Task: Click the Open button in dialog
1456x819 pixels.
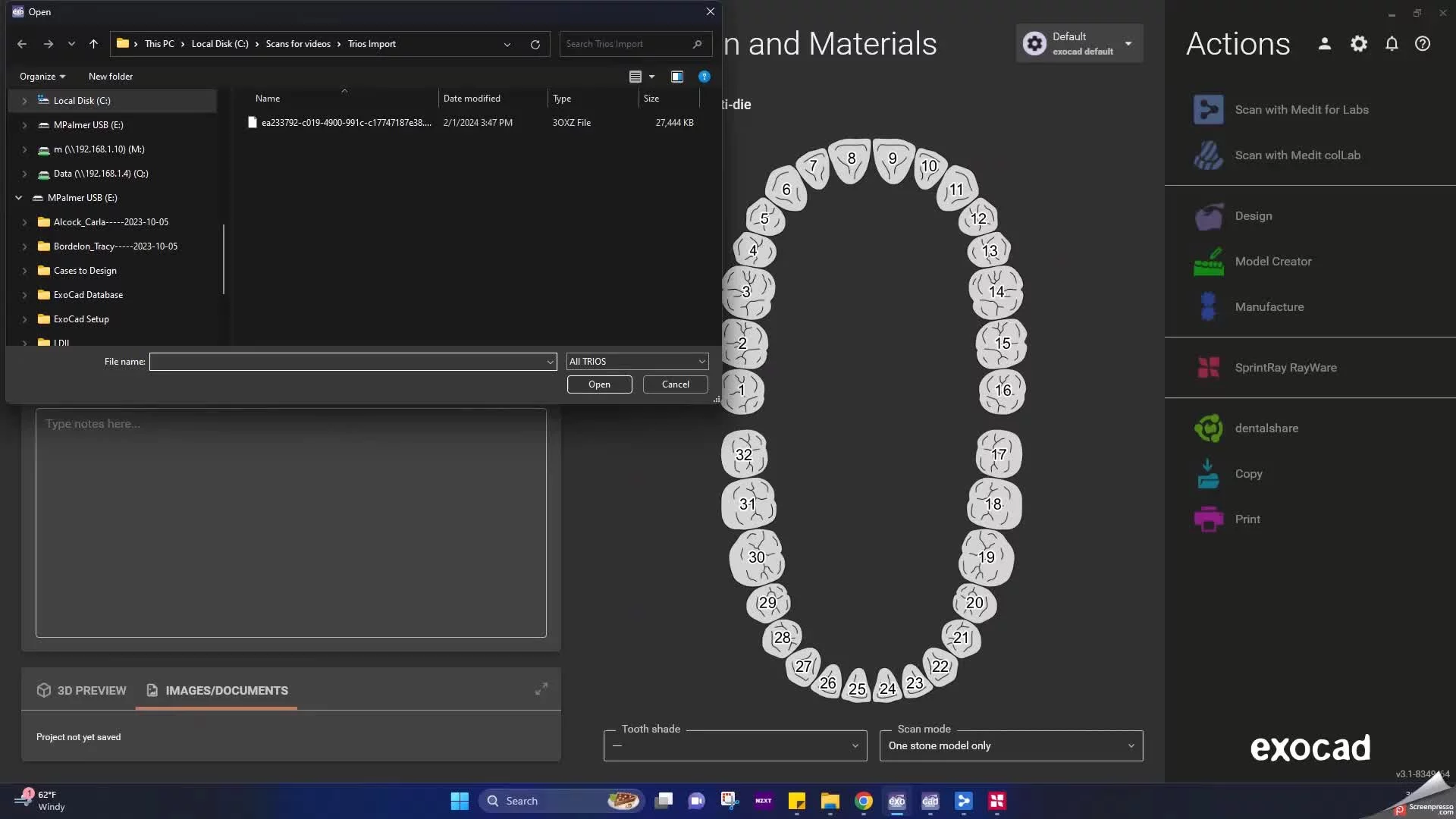Action: point(599,384)
